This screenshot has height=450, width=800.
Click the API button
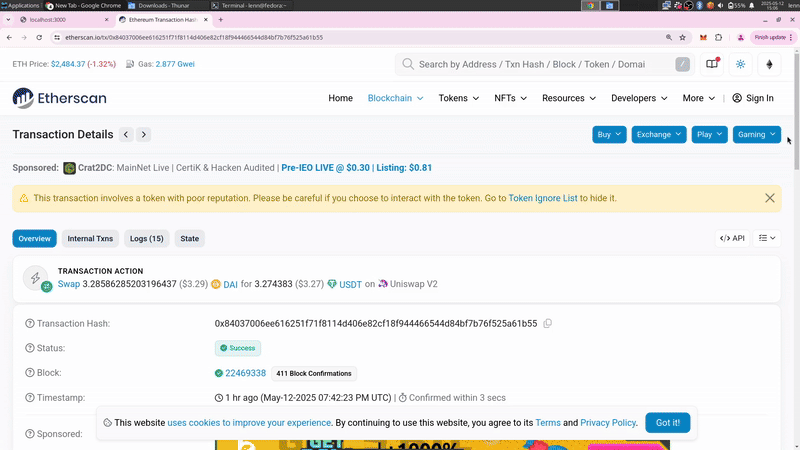coord(732,238)
